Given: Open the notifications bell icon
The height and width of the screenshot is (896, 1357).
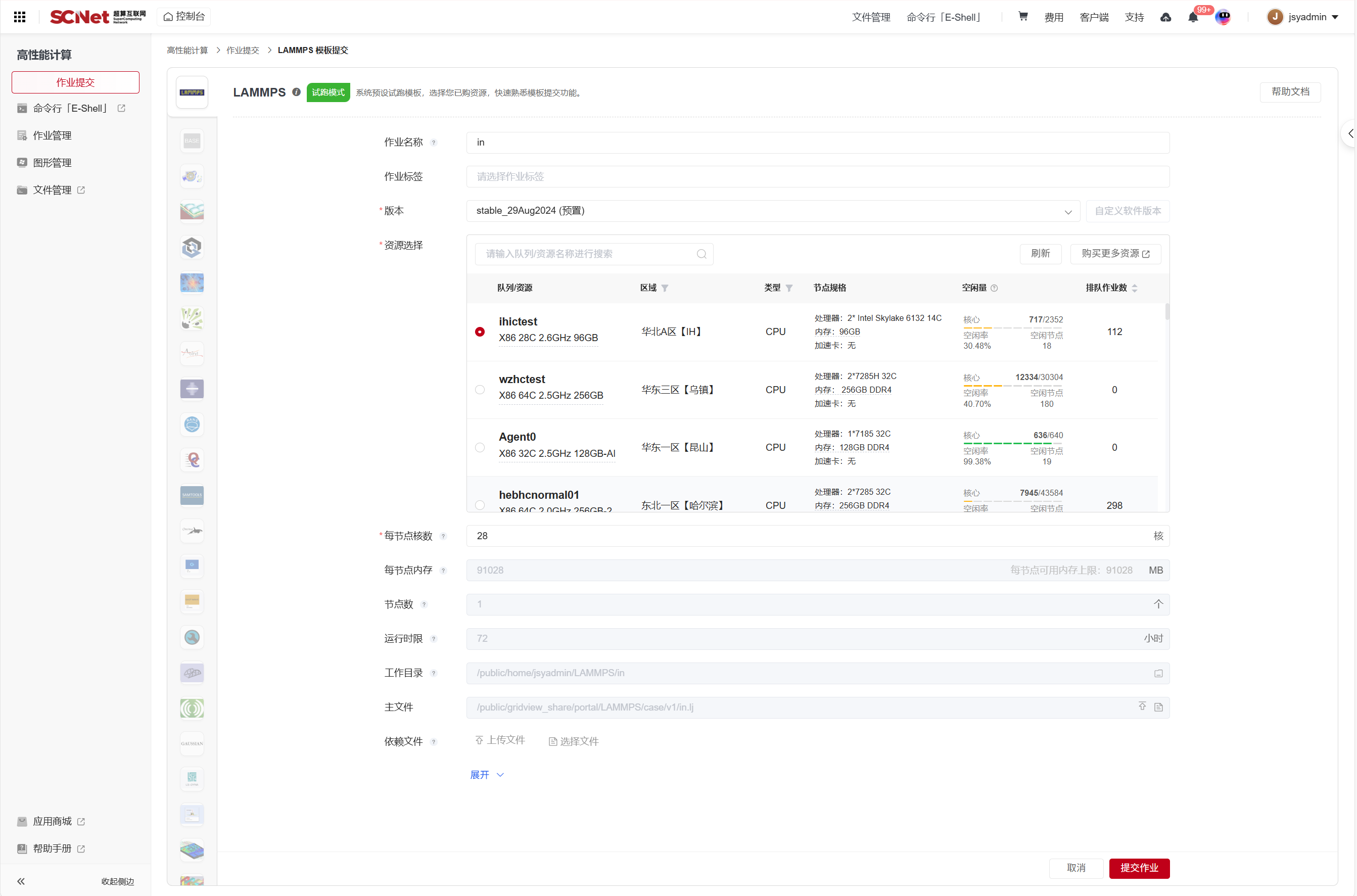Looking at the screenshot, I should click(x=1193, y=17).
